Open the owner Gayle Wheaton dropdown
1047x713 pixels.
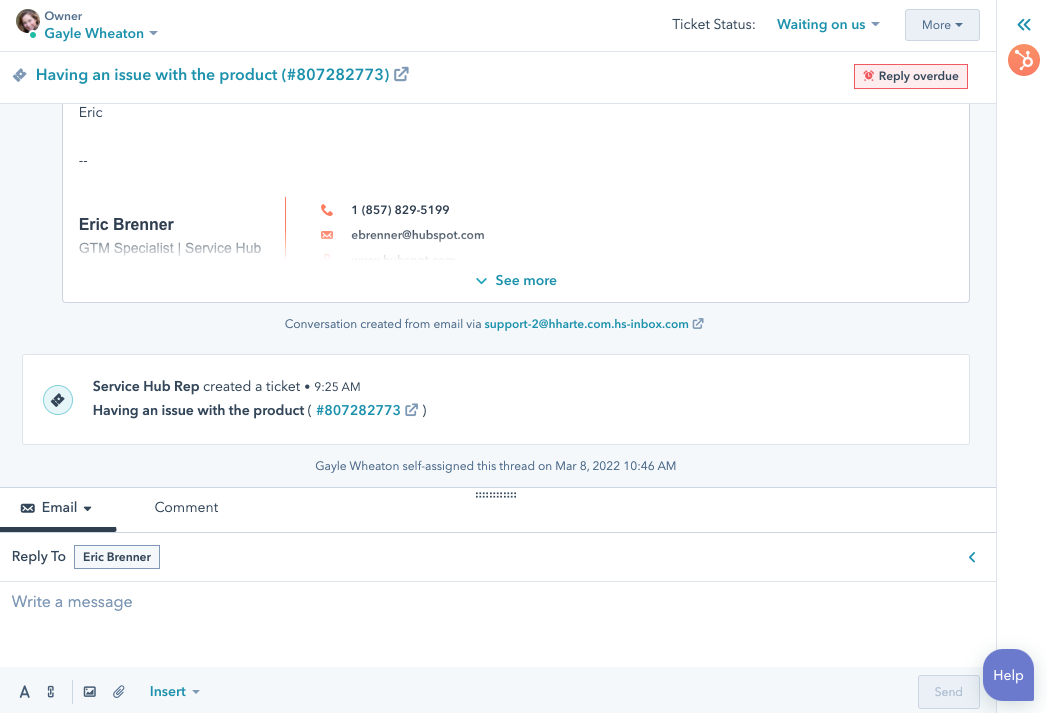coord(101,34)
